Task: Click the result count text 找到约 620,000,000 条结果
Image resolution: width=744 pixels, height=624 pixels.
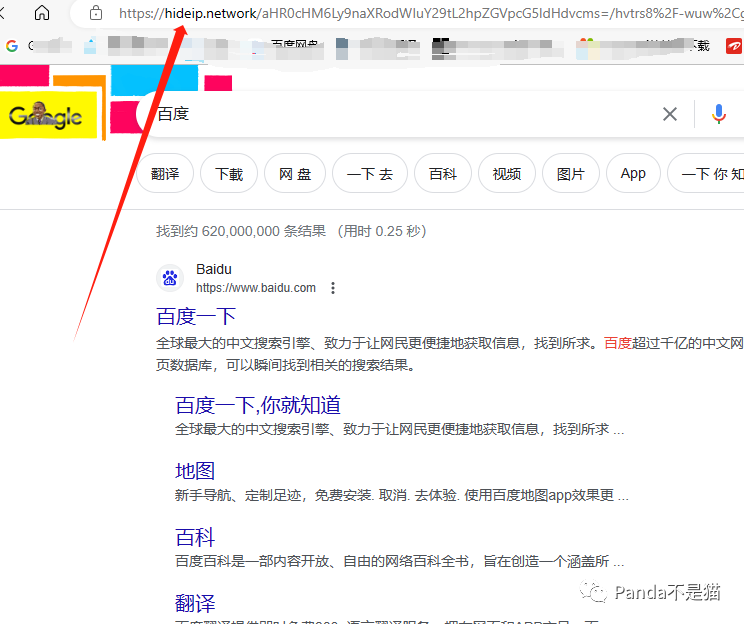Action: (241, 231)
